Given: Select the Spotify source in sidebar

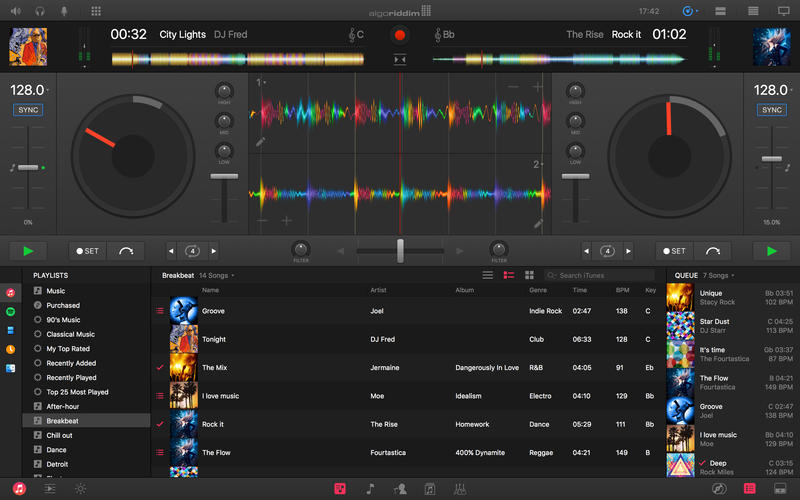Looking at the screenshot, I should pos(10,311).
